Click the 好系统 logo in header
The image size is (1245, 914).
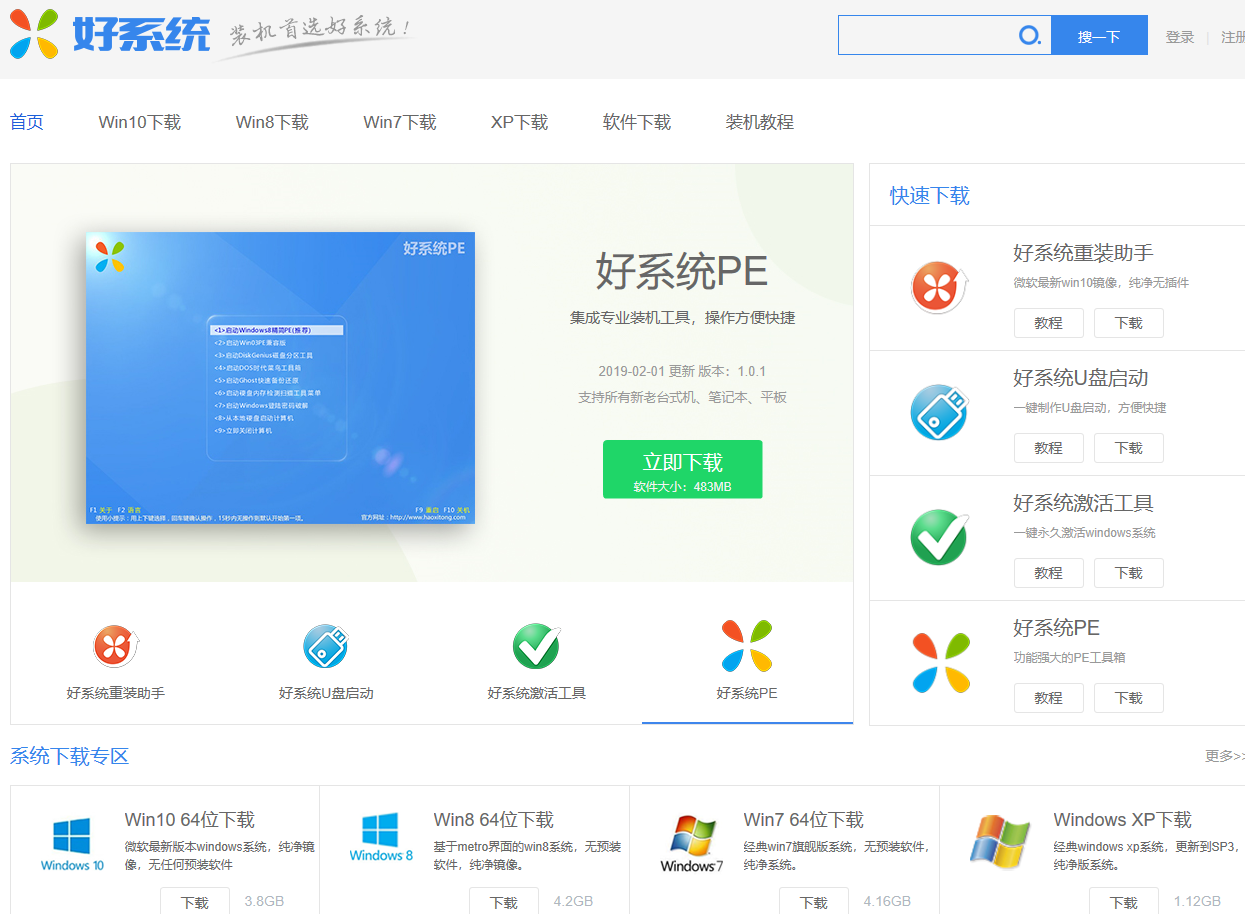110,35
